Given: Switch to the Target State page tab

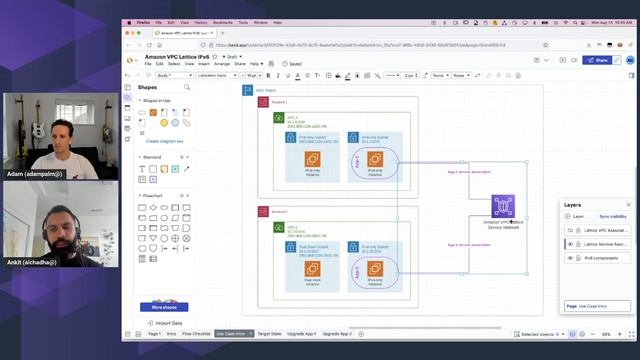Looking at the screenshot, I should 269,334.
